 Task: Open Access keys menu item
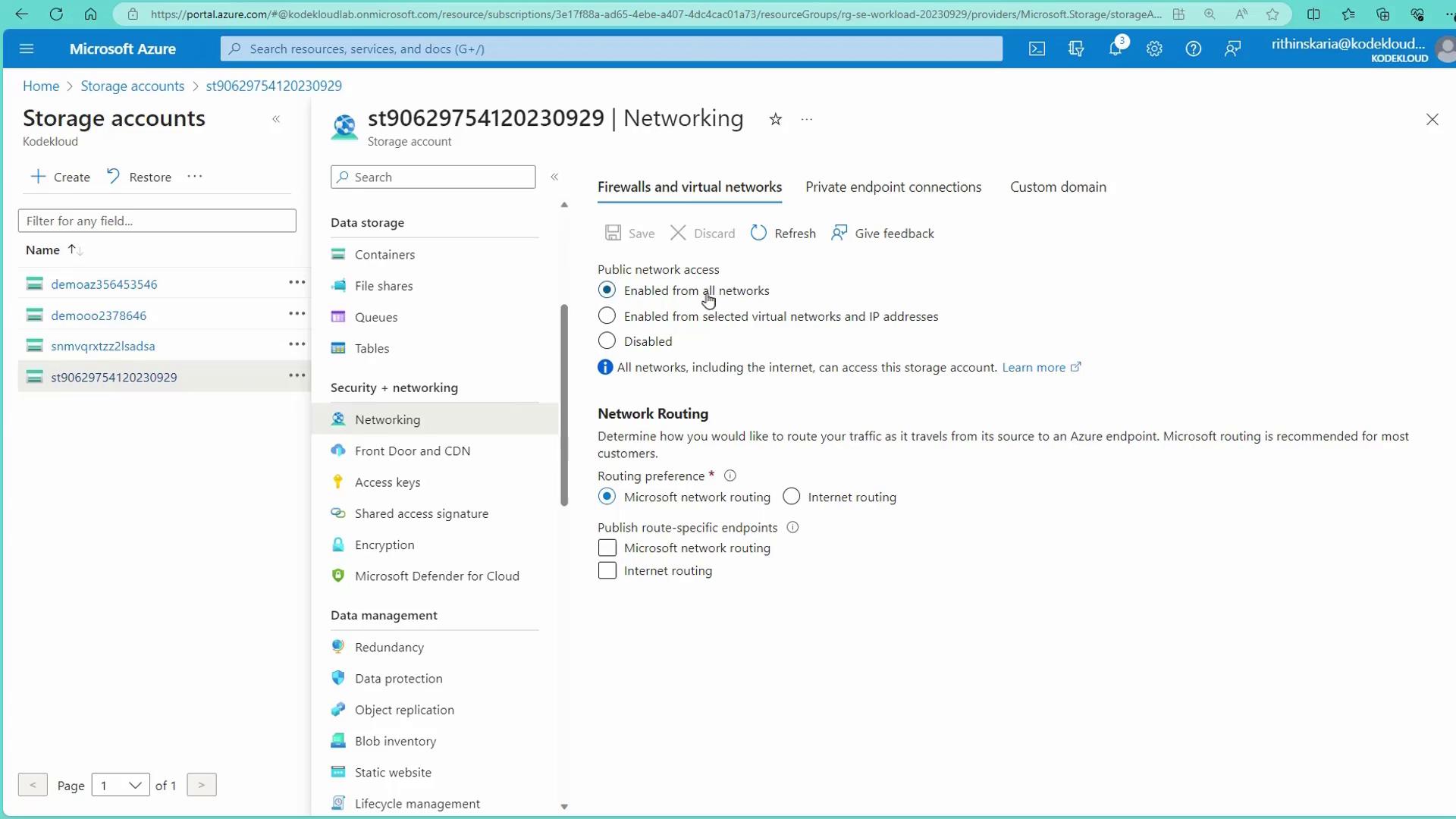(387, 482)
